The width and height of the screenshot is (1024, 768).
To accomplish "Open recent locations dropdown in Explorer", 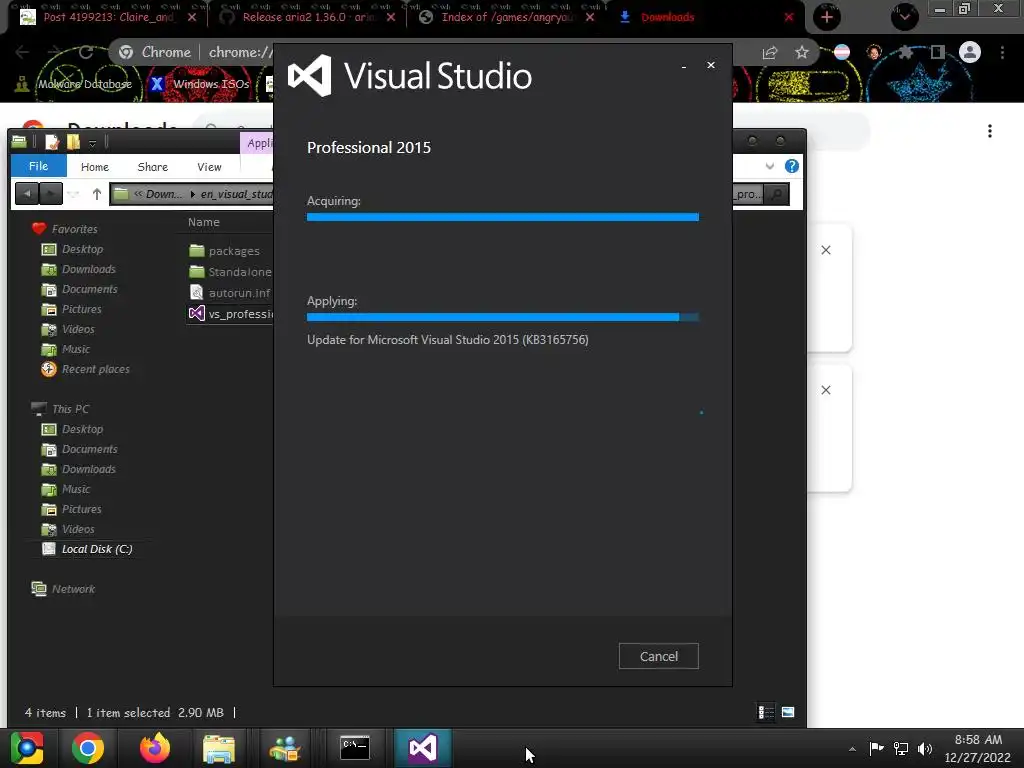I will point(74,194).
